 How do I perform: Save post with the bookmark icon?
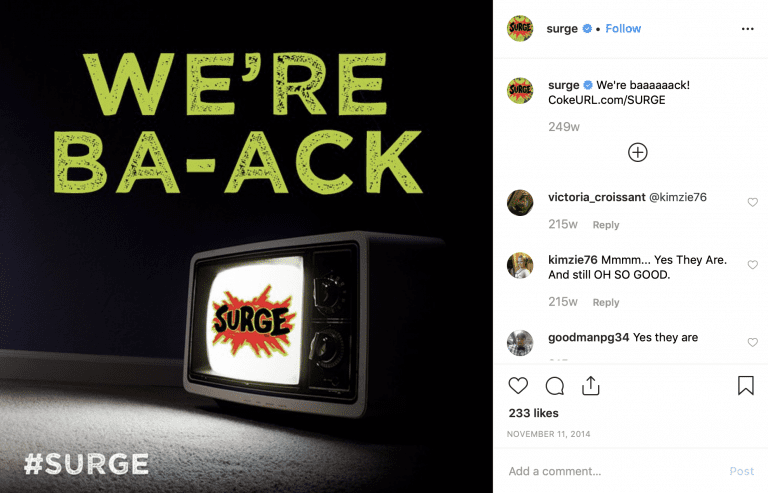pyautogui.click(x=745, y=385)
